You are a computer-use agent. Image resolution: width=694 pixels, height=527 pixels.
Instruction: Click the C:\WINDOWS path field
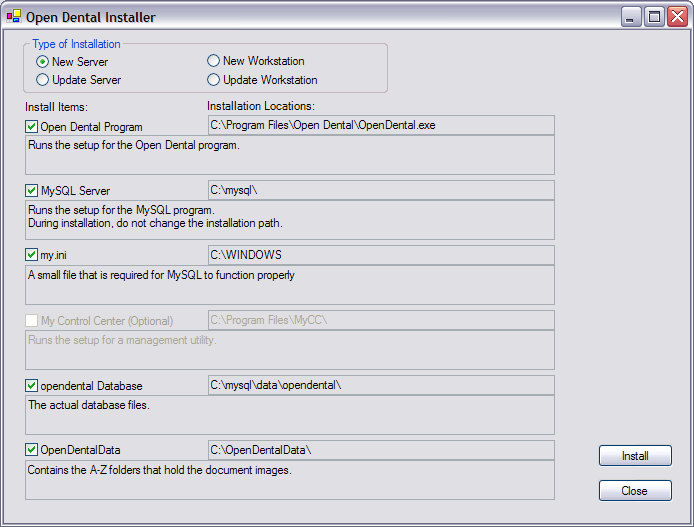381,255
